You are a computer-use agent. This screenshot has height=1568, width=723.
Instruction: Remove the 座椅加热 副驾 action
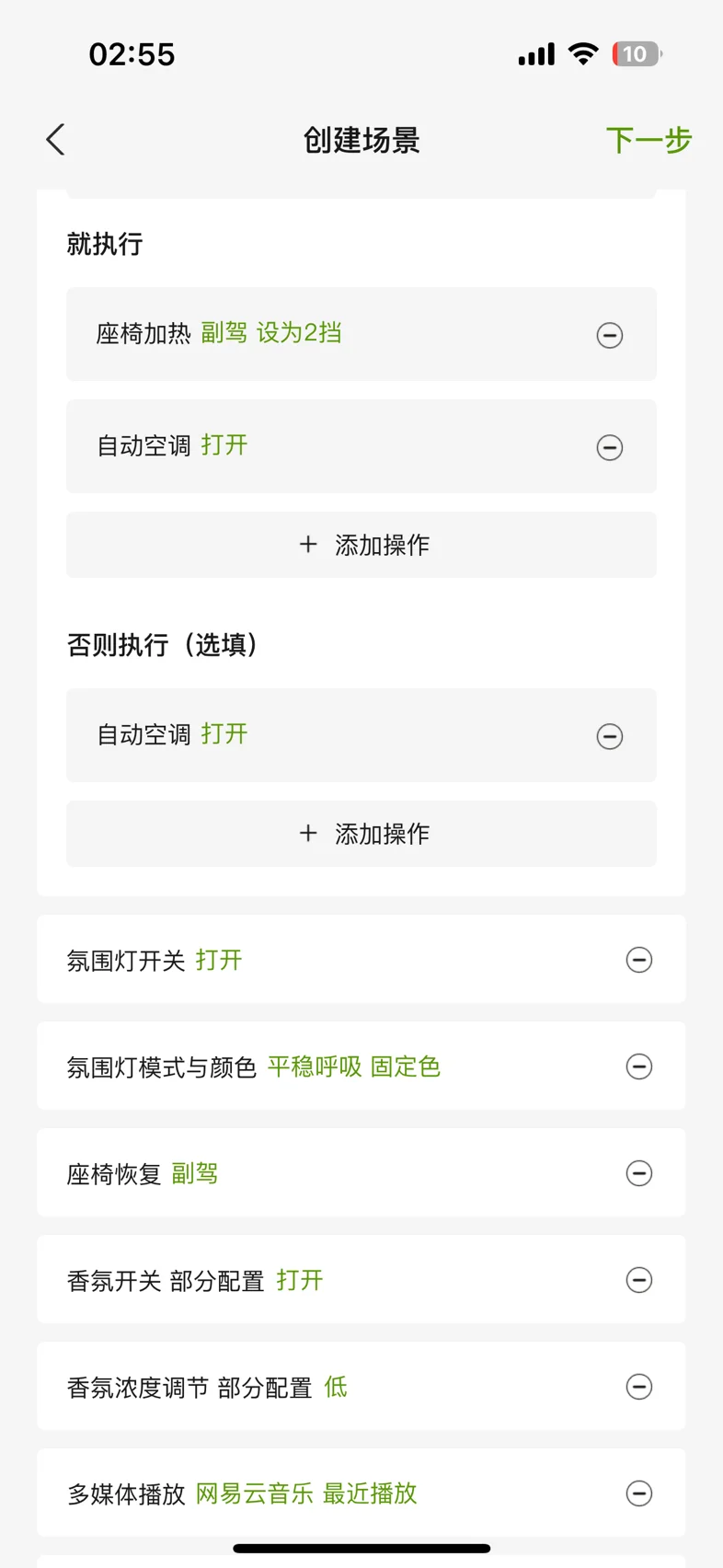pos(610,335)
